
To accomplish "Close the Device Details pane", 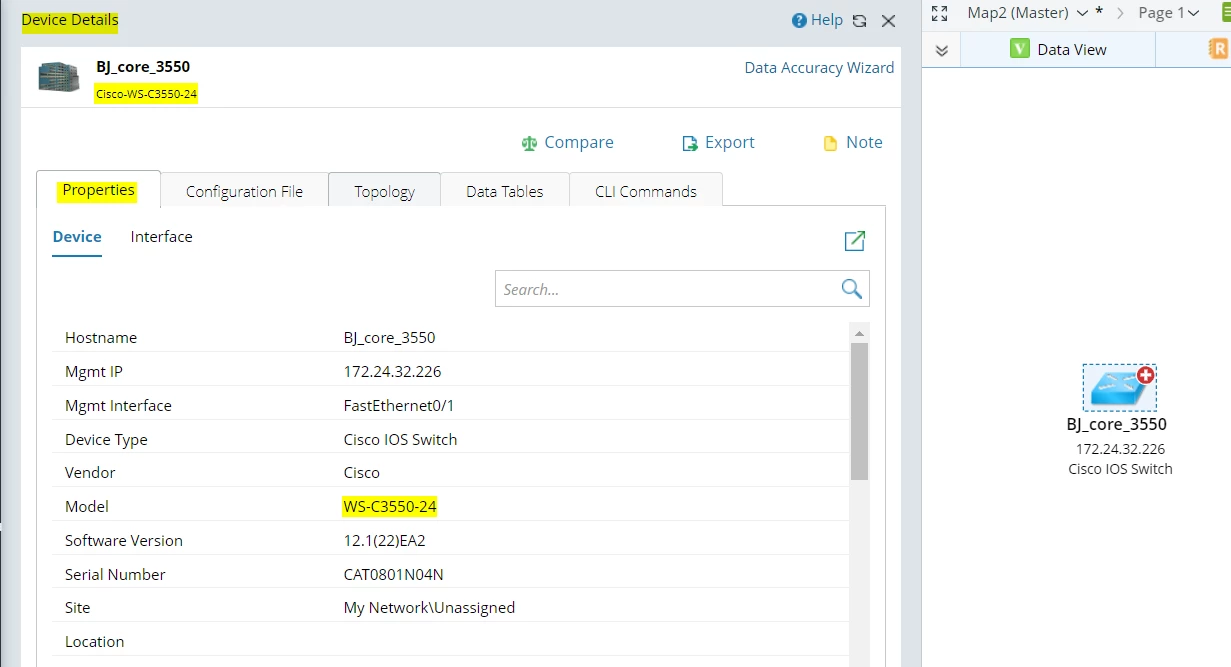I will (x=888, y=21).
